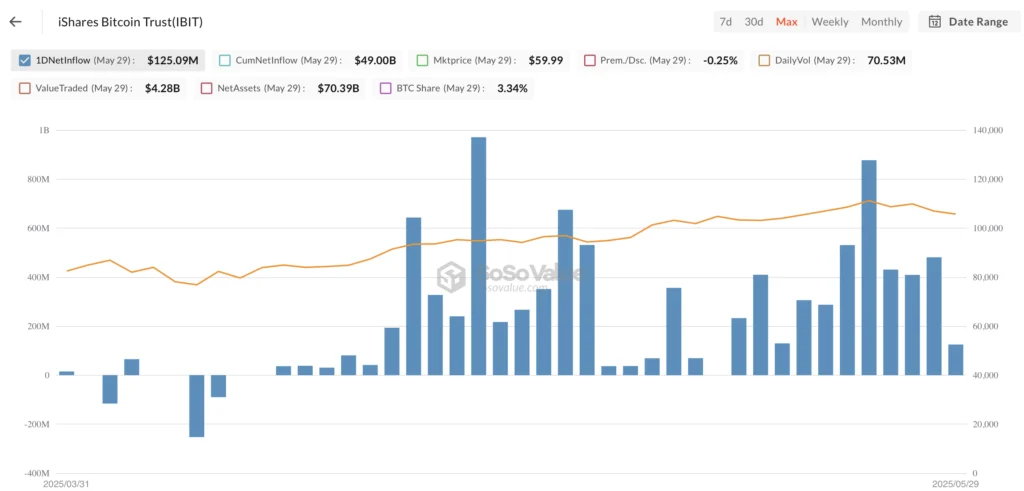Click the $4.28B value traded figure
The width and height of the screenshot is (1024, 491).
(163, 88)
